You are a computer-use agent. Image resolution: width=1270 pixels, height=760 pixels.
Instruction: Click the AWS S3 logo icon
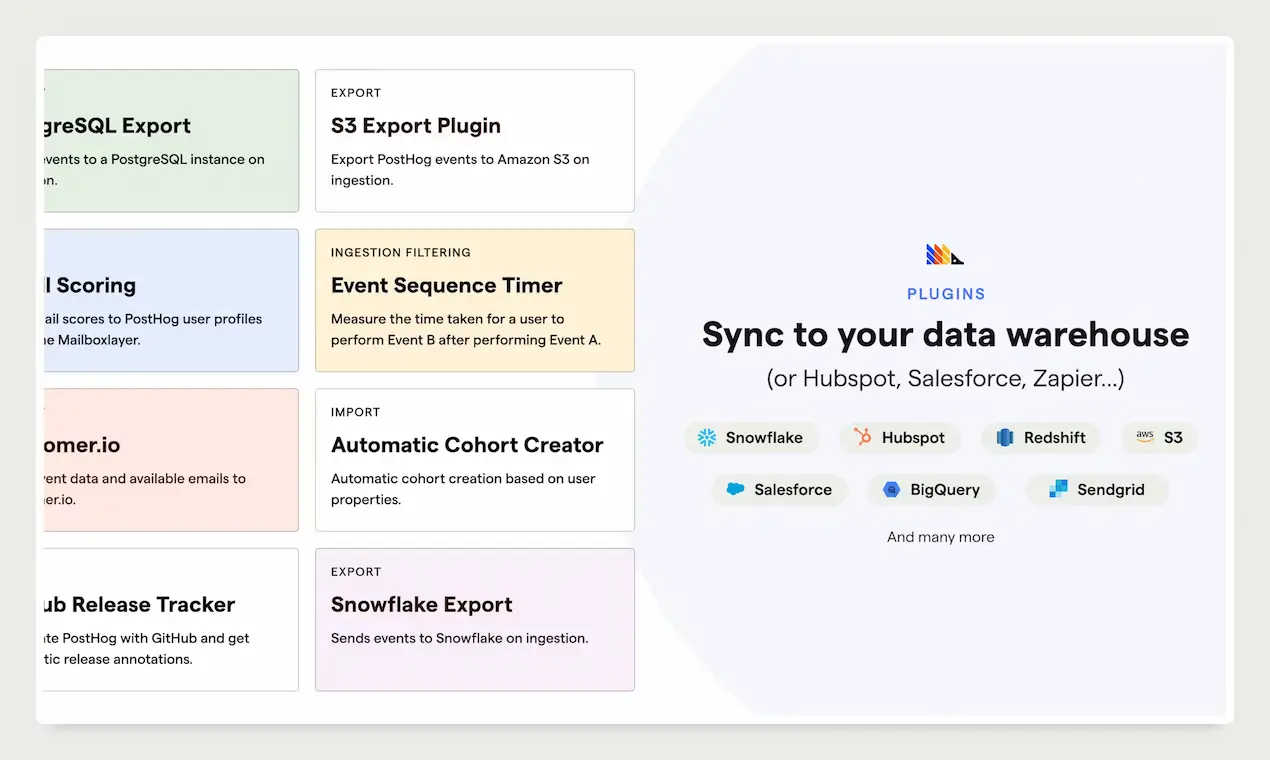point(1144,438)
